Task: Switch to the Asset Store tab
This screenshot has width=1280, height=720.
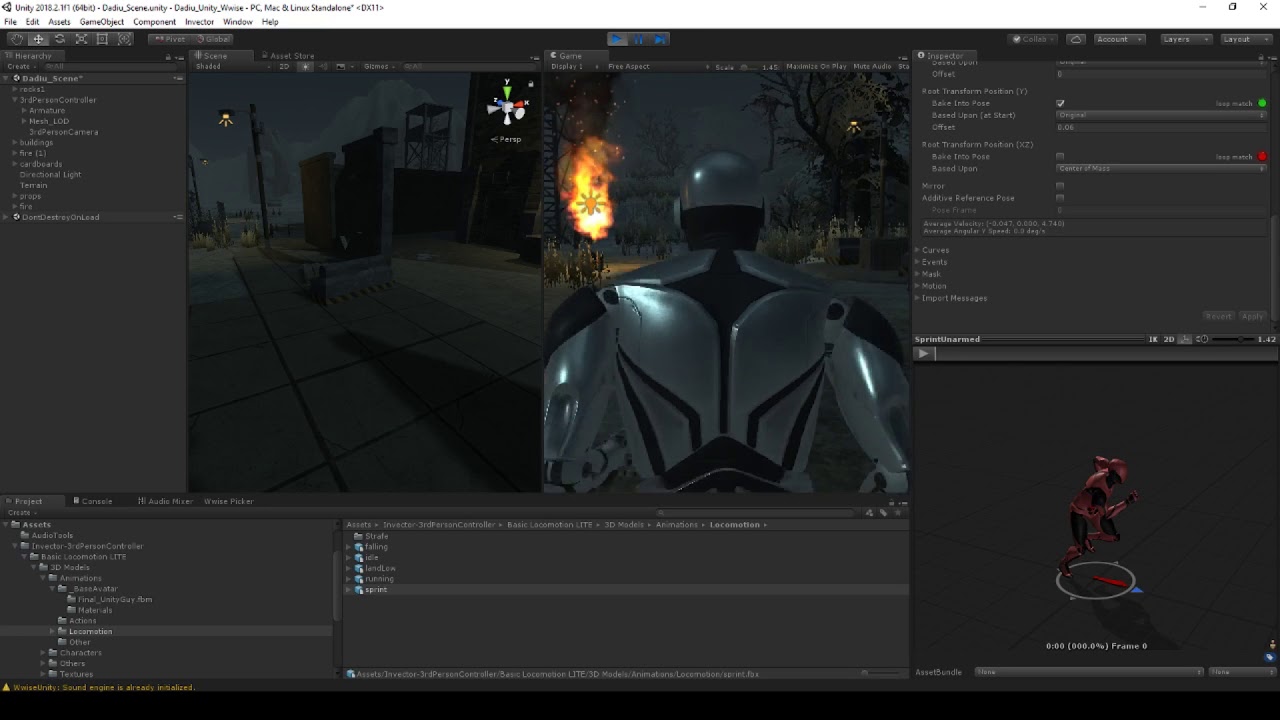Action: (x=287, y=56)
